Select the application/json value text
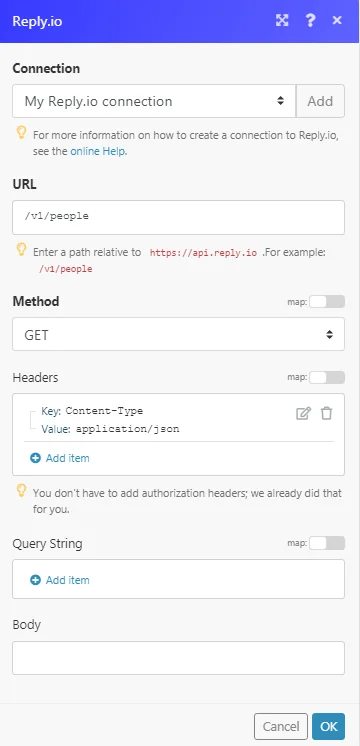The width and height of the screenshot is (360, 746). pyautogui.click(x=127, y=429)
